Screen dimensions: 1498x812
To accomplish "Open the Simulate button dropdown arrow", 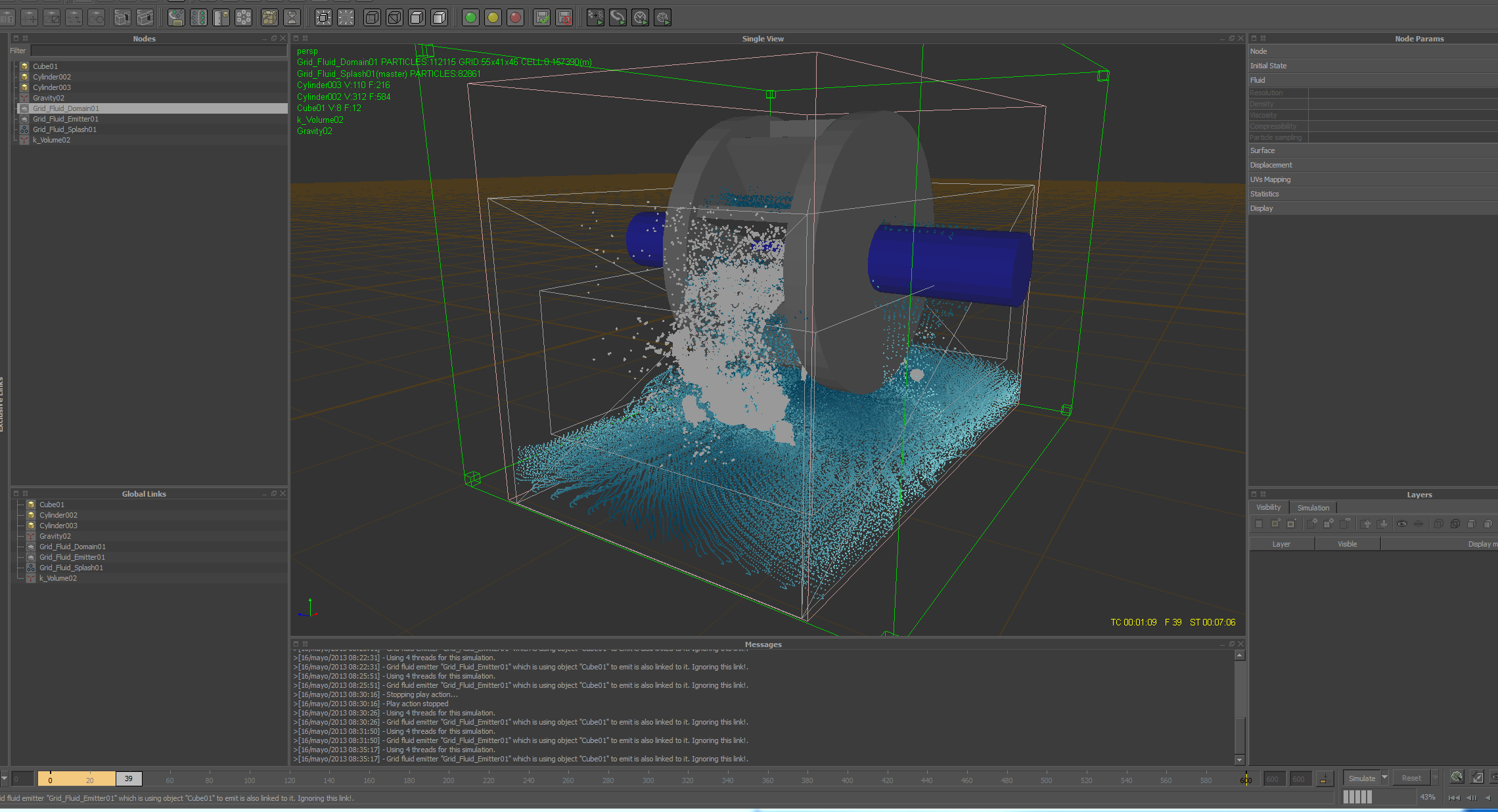I will (x=1384, y=778).
